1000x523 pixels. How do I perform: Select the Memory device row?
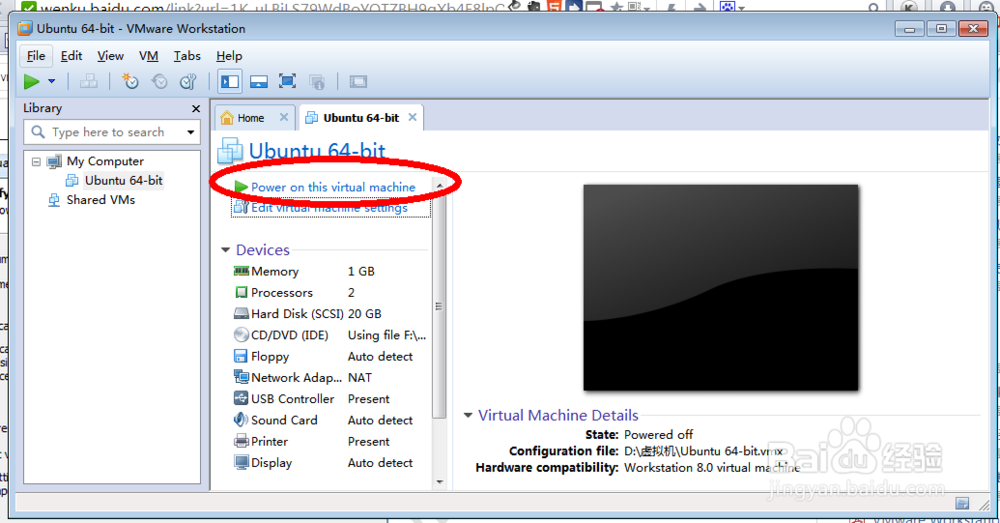330,272
